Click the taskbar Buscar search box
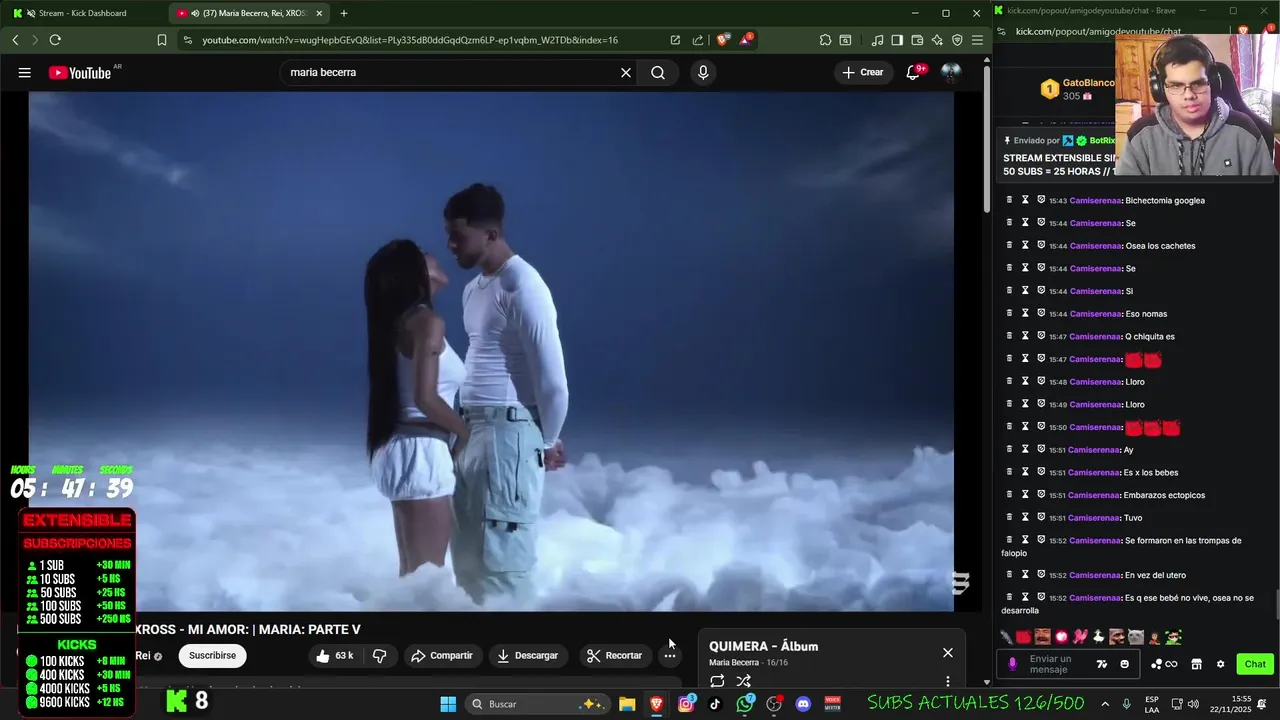This screenshot has width=1280, height=720. (x=539, y=704)
